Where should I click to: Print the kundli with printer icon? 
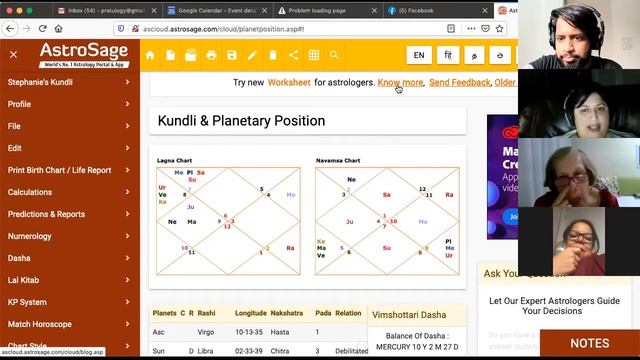pyautogui.click(x=211, y=55)
